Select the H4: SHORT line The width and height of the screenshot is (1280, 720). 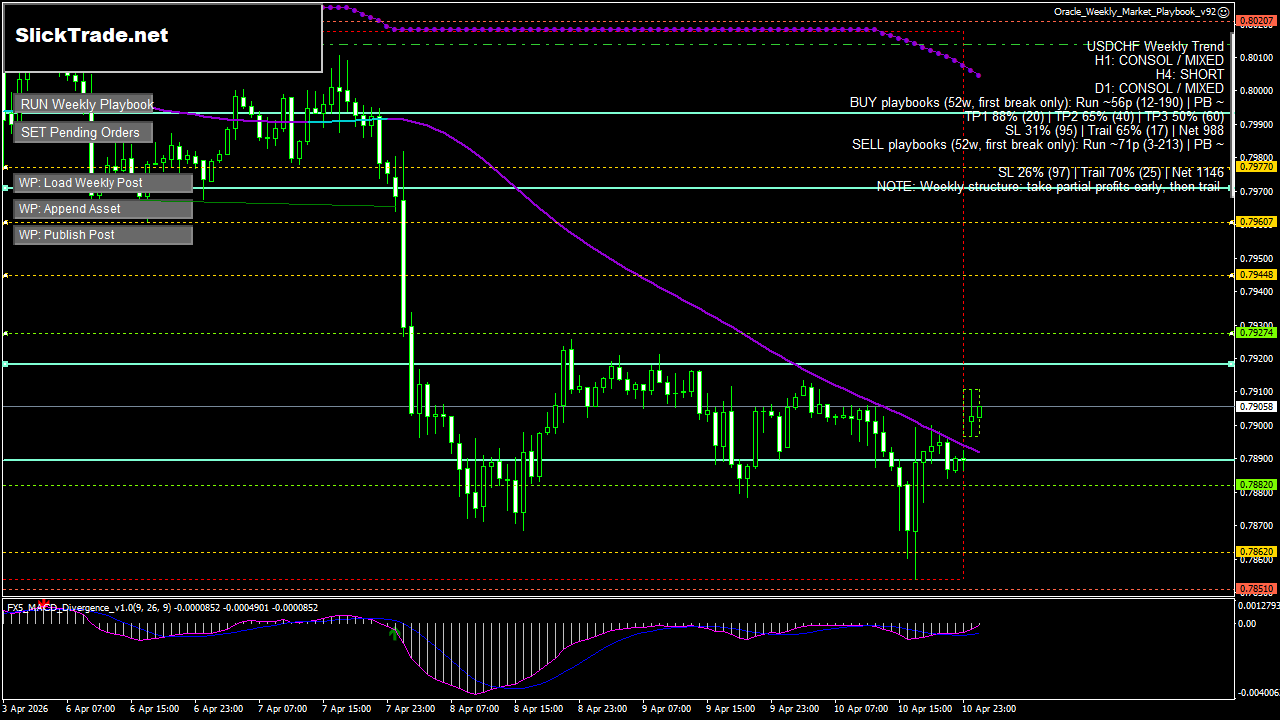point(1189,74)
